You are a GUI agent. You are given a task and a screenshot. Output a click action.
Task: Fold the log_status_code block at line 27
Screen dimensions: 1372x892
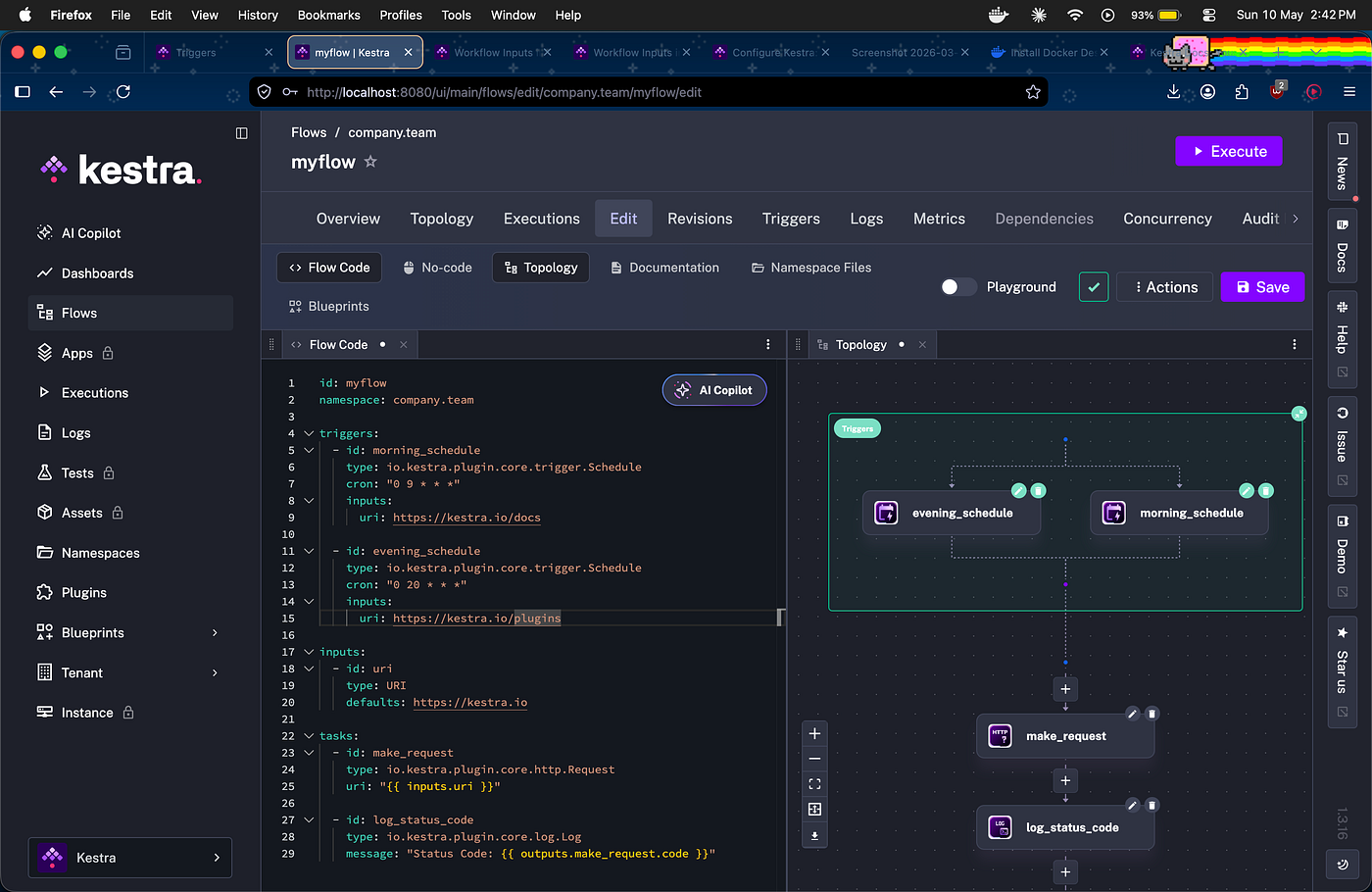pos(309,819)
